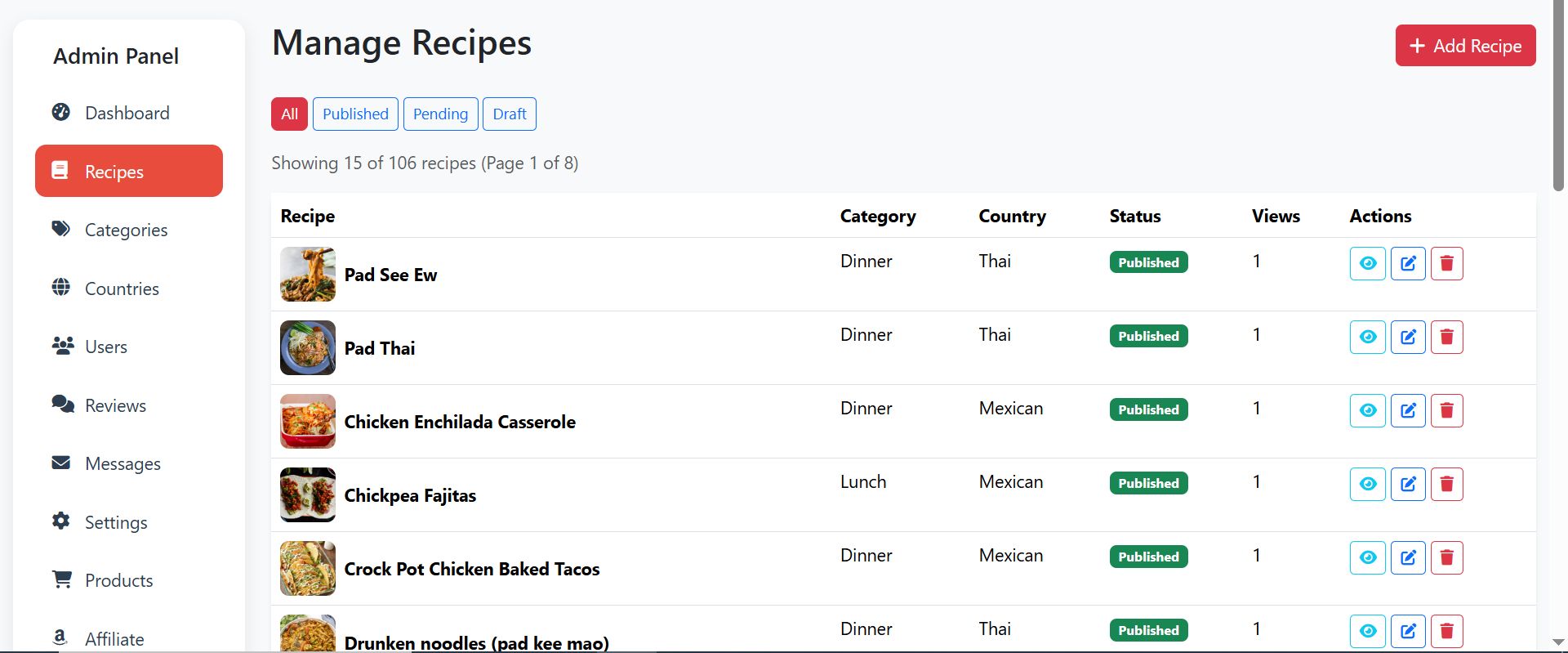The width and height of the screenshot is (1568, 653).
Task: Switch to the Draft filter
Action: coord(510,114)
